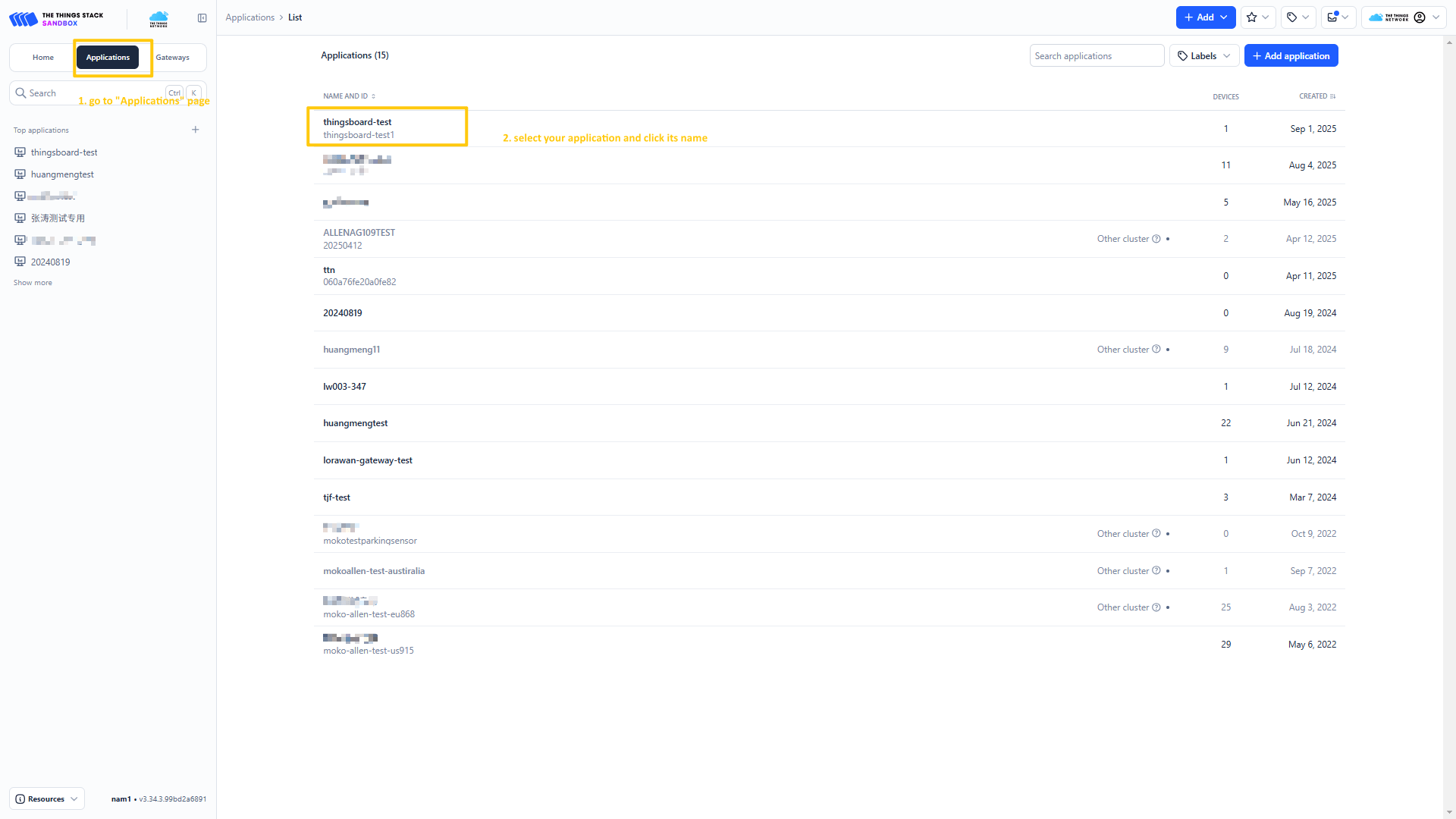Expand the Labels filter dropdown
Image resolution: width=1456 pixels, height=819 pixels.
(x=1204, y=56)
